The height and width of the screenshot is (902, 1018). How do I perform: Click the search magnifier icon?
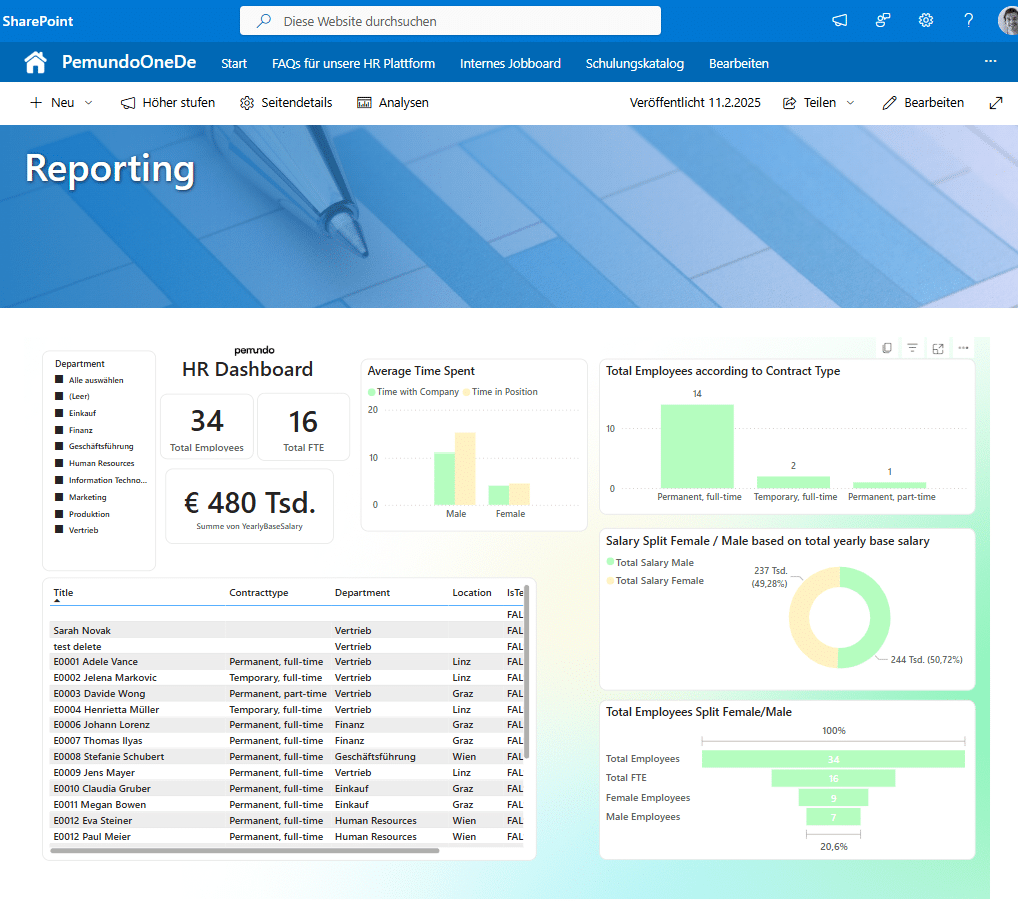coord(264,21)
